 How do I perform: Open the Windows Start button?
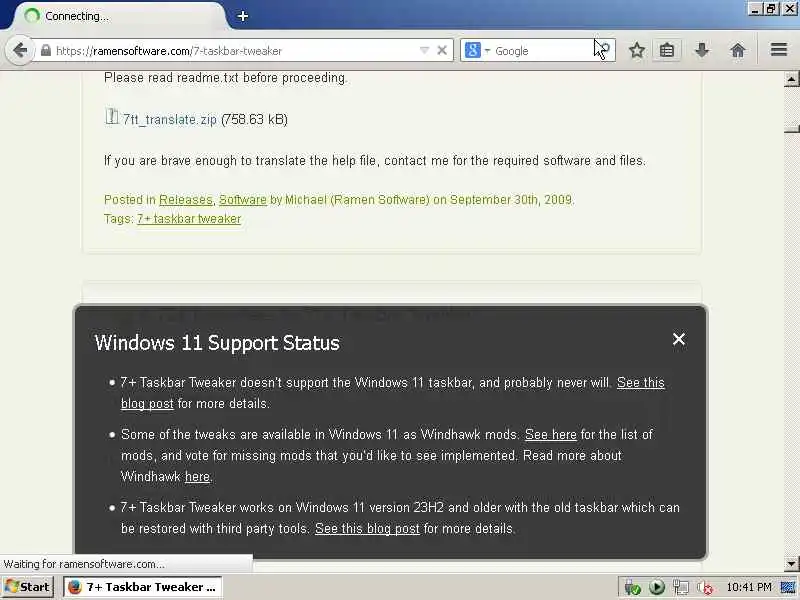28,587
